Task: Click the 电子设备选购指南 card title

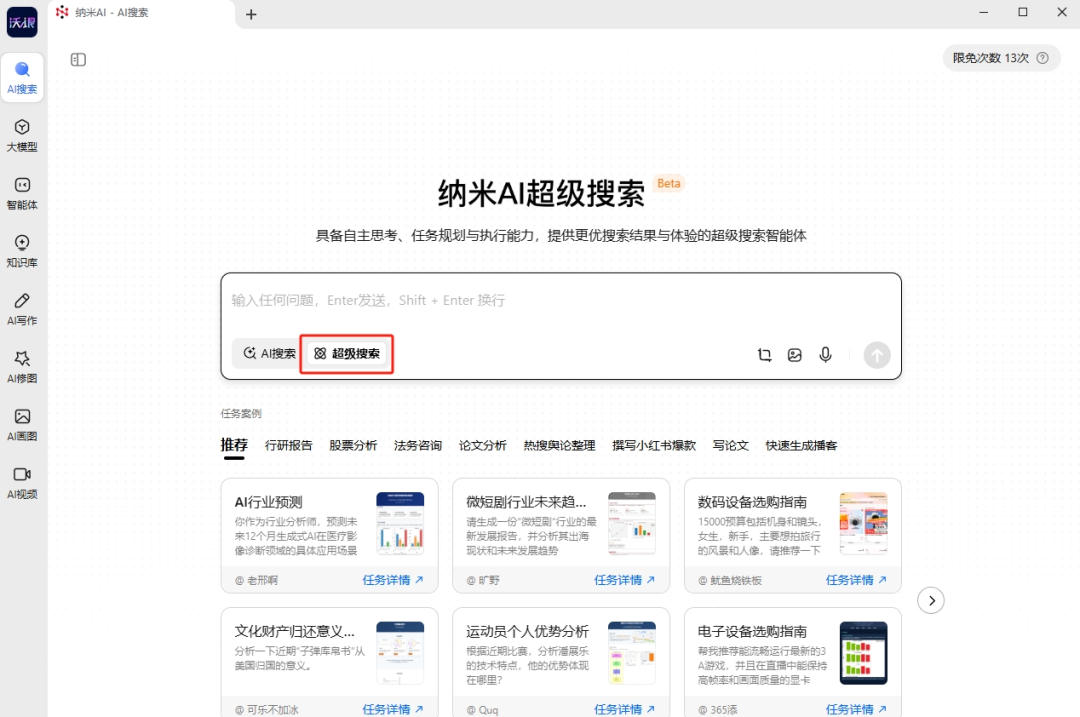Action: [x=752, y=632]
